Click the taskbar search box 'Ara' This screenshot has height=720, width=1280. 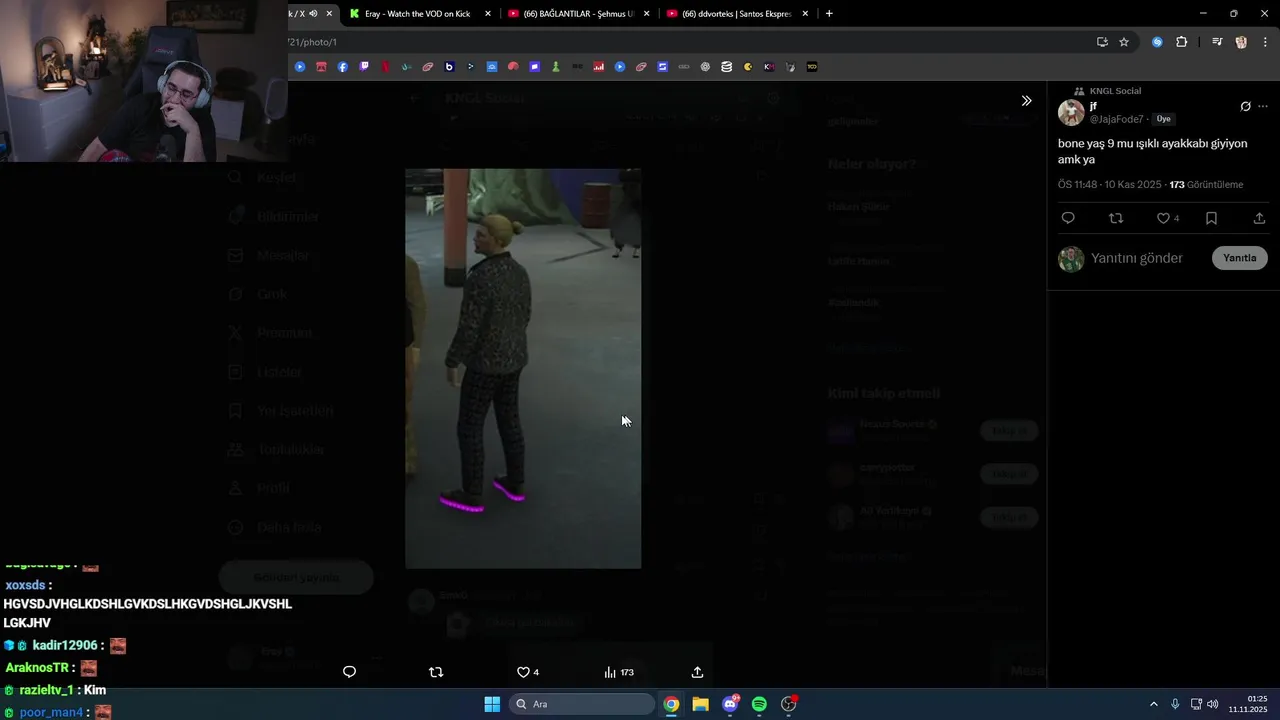583,704
